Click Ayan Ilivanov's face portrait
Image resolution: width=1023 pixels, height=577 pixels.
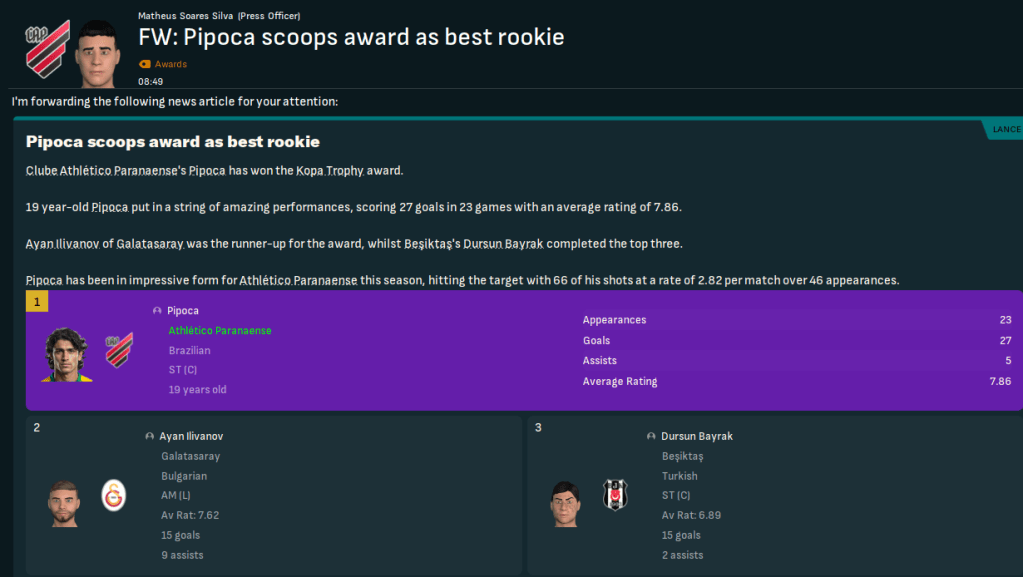65,503
